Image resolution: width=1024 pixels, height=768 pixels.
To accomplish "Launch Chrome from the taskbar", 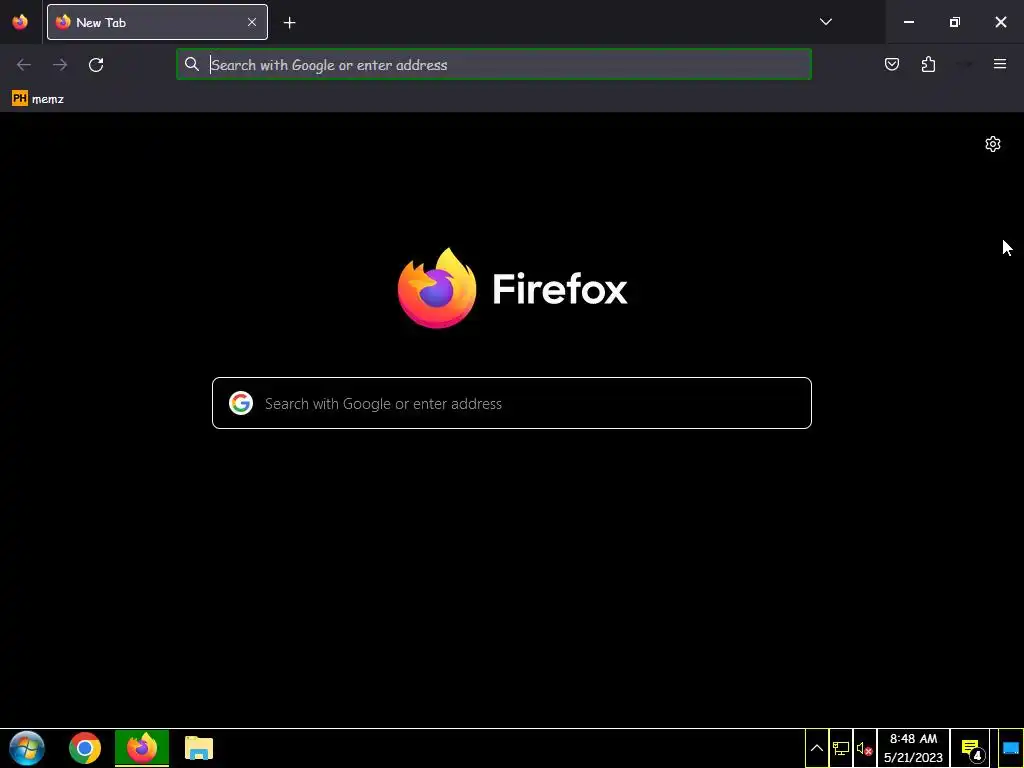I will coord(85,748).
